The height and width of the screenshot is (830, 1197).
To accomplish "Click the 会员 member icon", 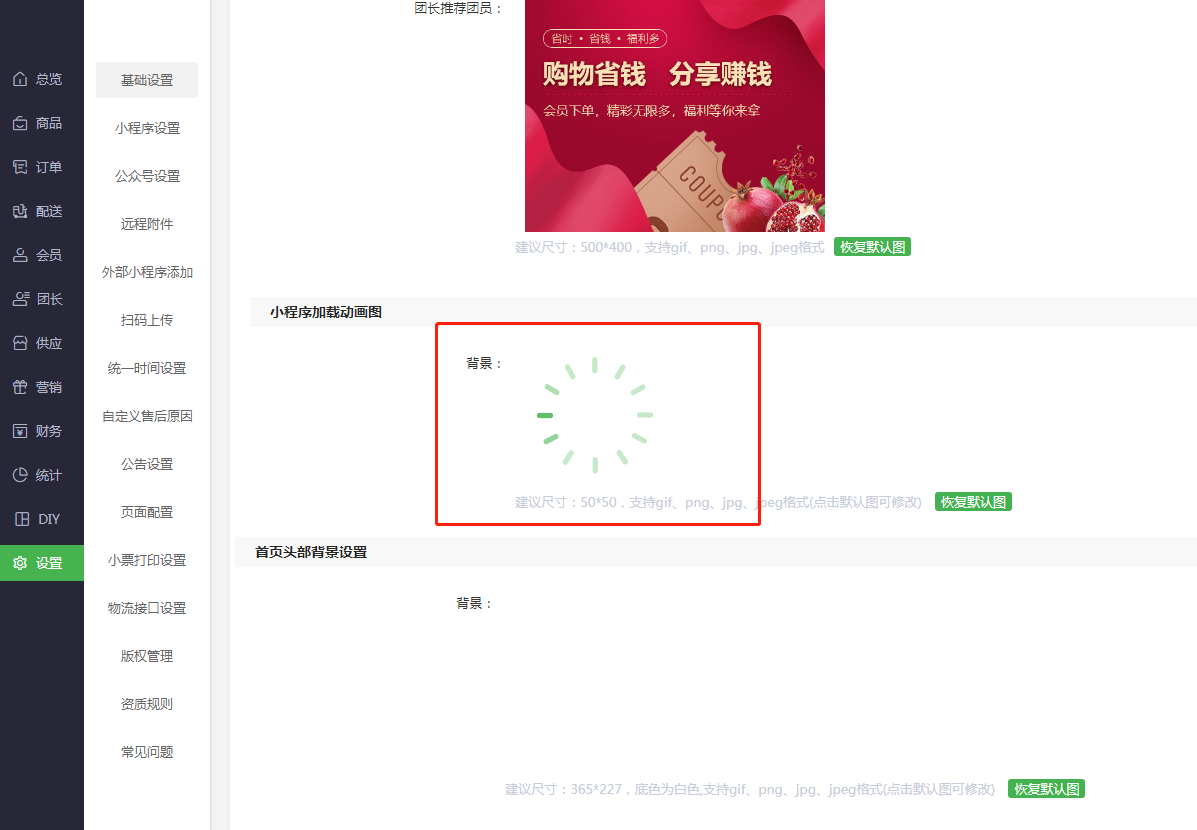I will pyautogui.click(x=21, y=255).
